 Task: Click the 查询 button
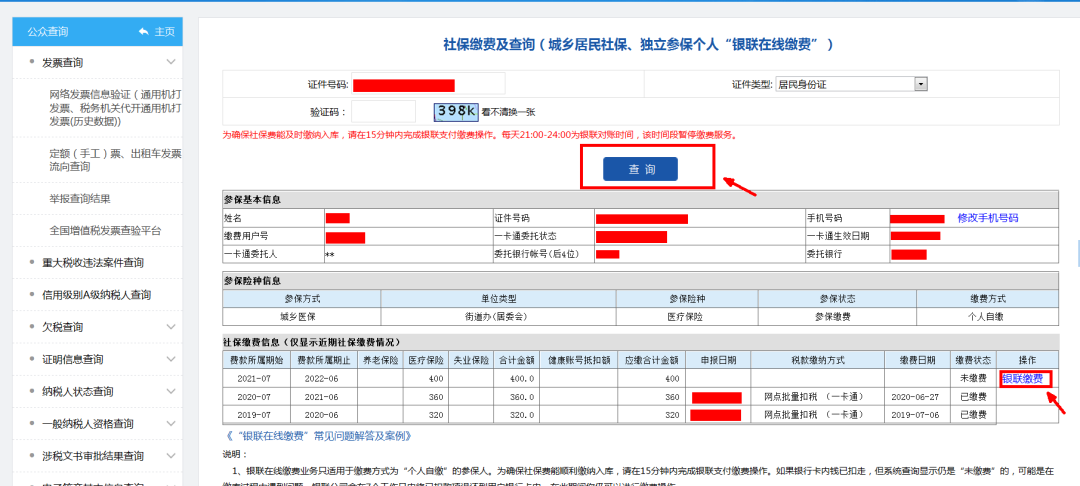[x=641, y=169]
